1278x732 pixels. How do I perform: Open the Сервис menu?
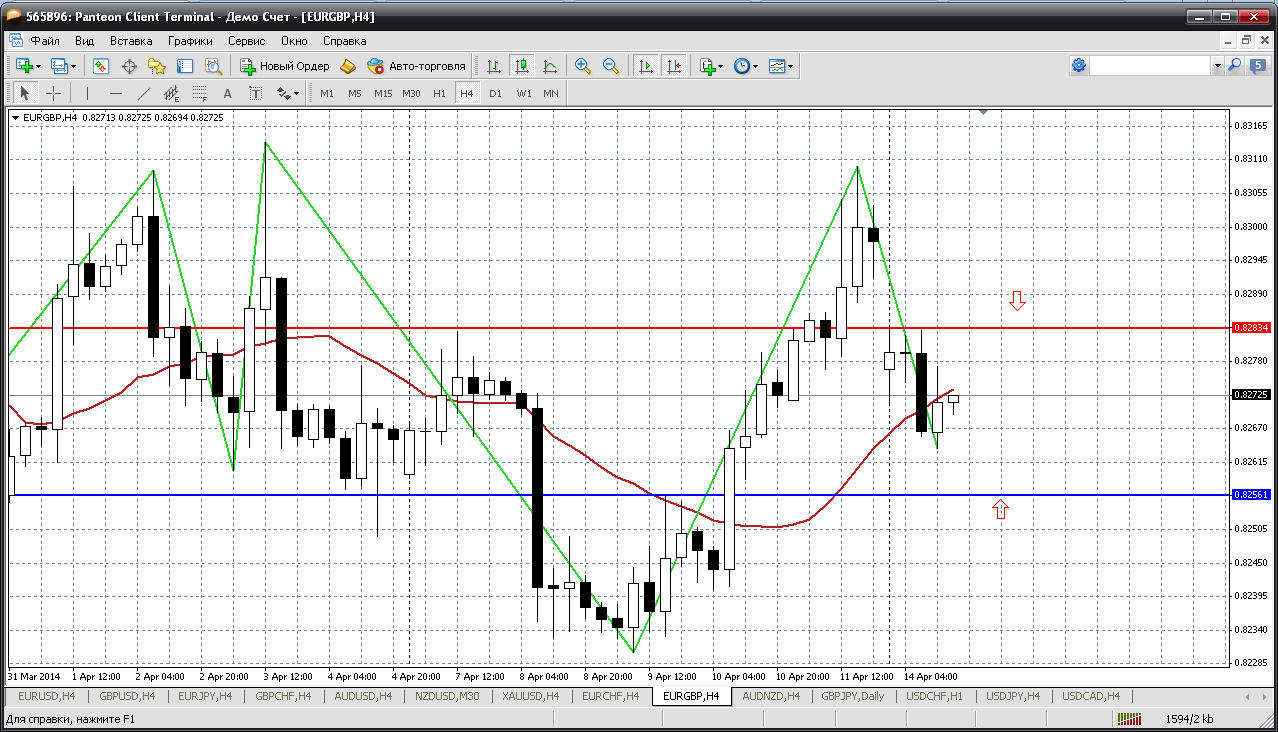click(x=246, y=41)
